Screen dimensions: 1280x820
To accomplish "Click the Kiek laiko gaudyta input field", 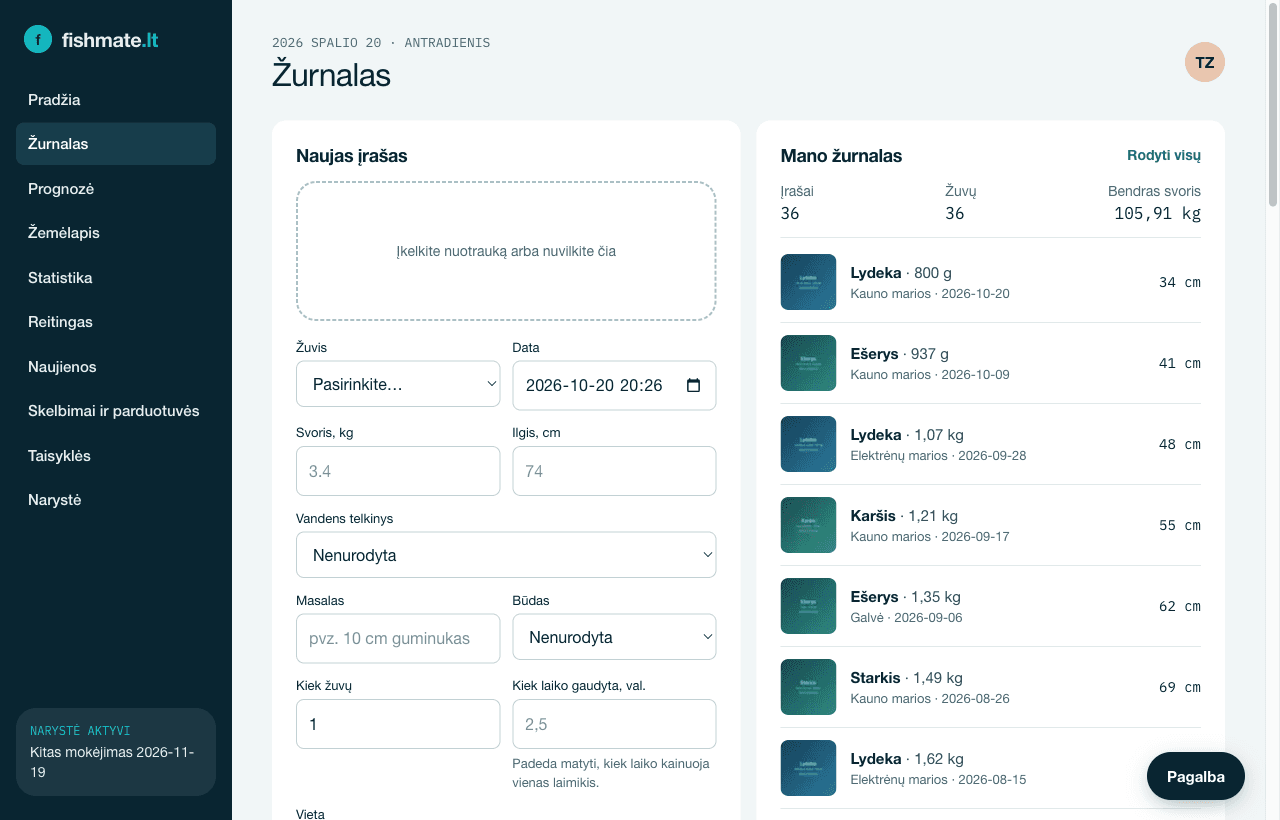I will (614, 724).
